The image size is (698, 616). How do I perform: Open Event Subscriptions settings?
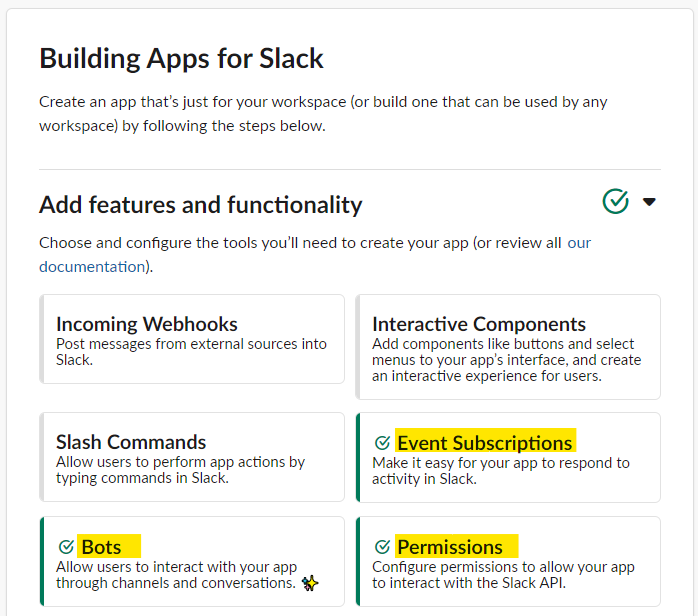tap(508, 458)
